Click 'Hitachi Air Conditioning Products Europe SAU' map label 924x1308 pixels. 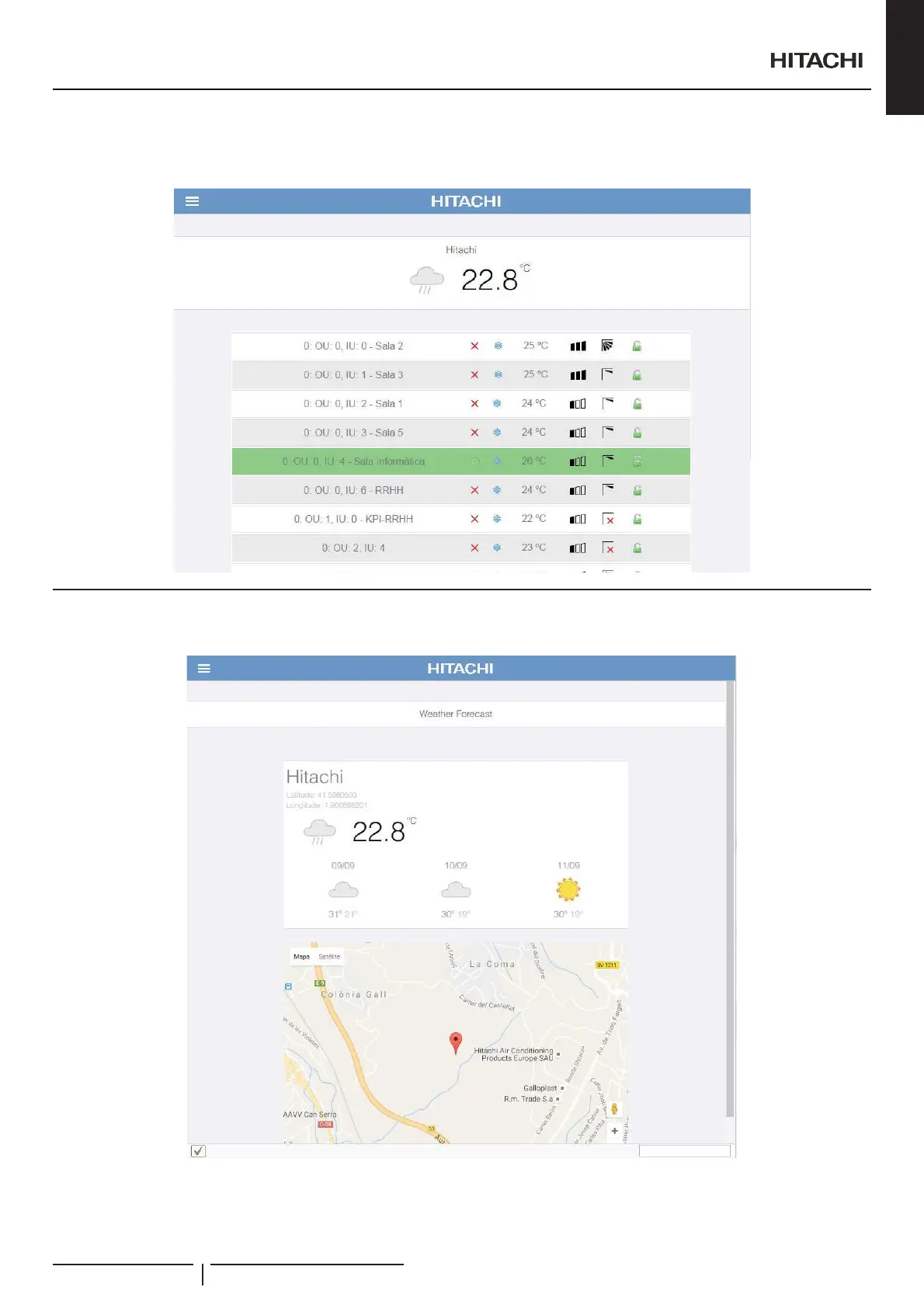[x=515, y=1054]
